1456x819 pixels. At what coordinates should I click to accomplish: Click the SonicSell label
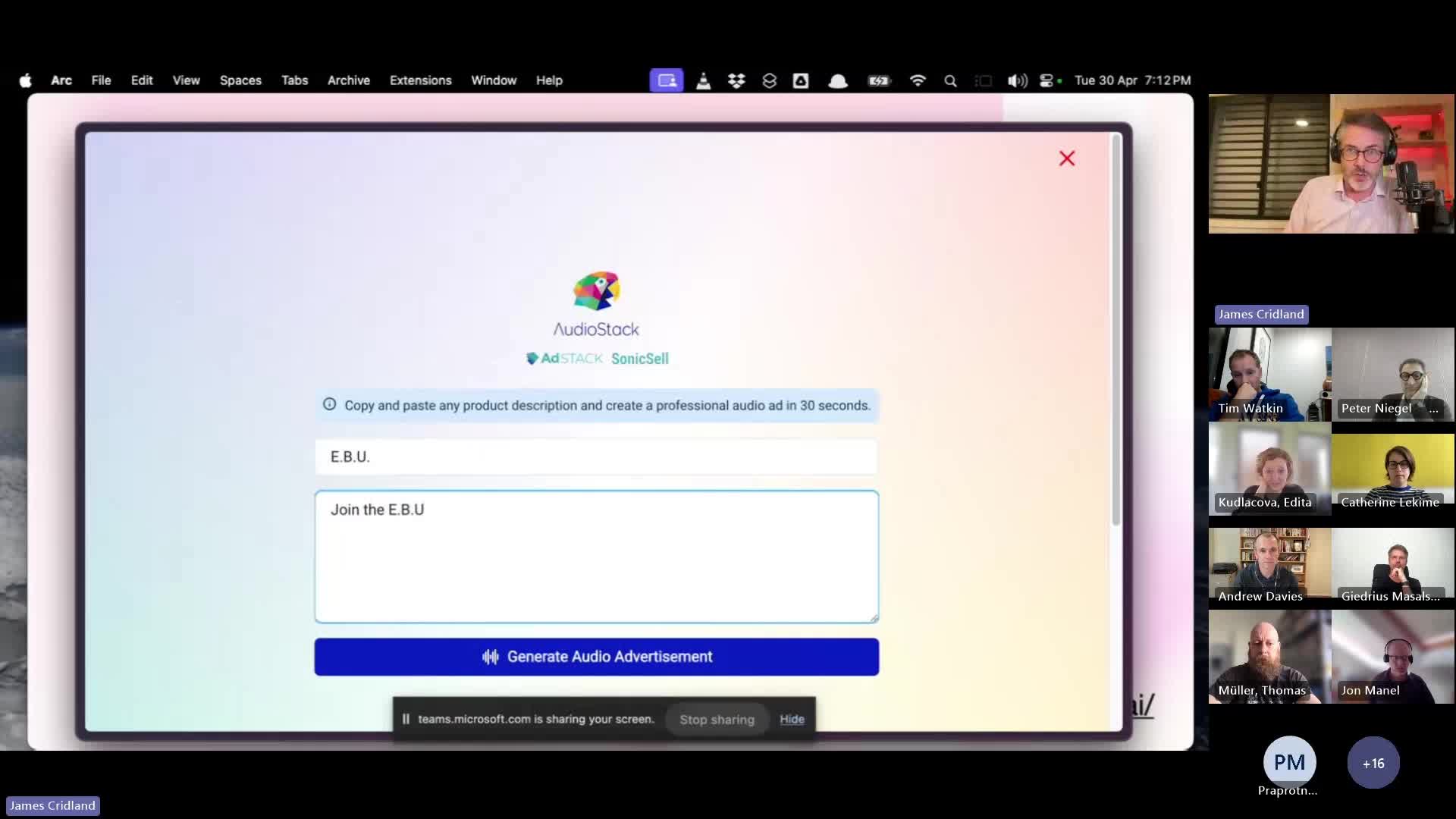click(x=640, y=359)
